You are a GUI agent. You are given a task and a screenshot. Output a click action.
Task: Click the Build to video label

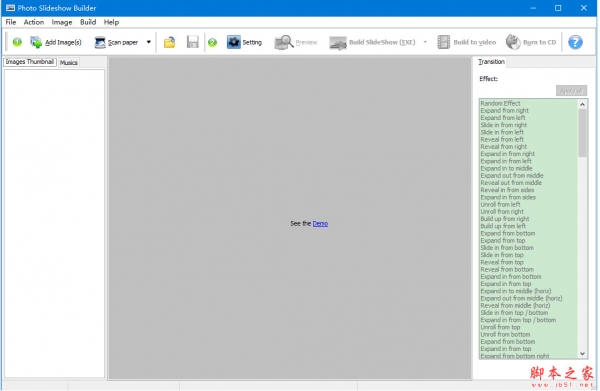point(474,42)
